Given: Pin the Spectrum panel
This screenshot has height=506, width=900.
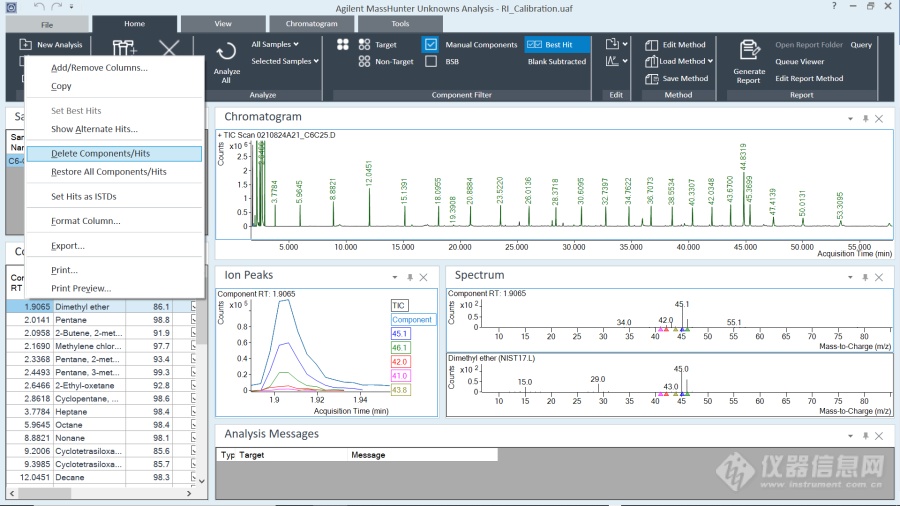Looking at the screenshot, I should (x=865, y=277).
